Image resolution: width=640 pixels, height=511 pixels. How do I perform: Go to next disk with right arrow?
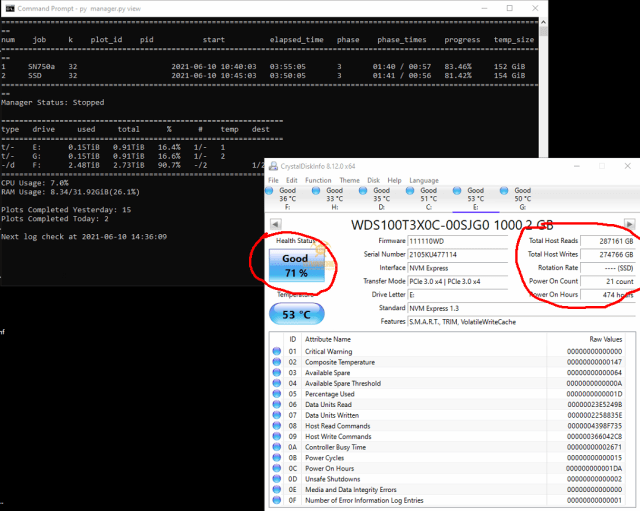coord(629,224)
